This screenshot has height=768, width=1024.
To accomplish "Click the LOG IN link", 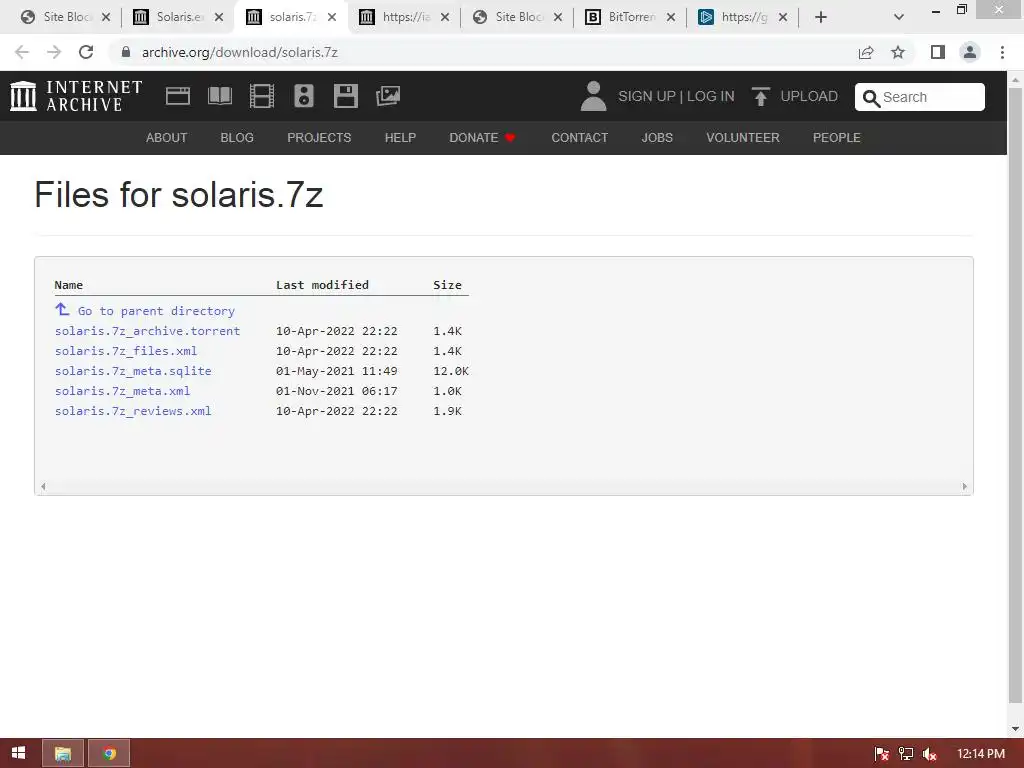I will click(x=711, y=97).
